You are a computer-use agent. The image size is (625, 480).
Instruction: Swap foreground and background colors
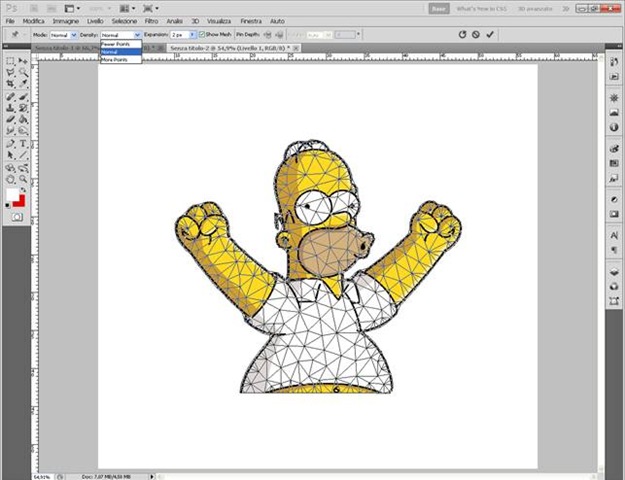pyautogui.click(x=23, y=190)
